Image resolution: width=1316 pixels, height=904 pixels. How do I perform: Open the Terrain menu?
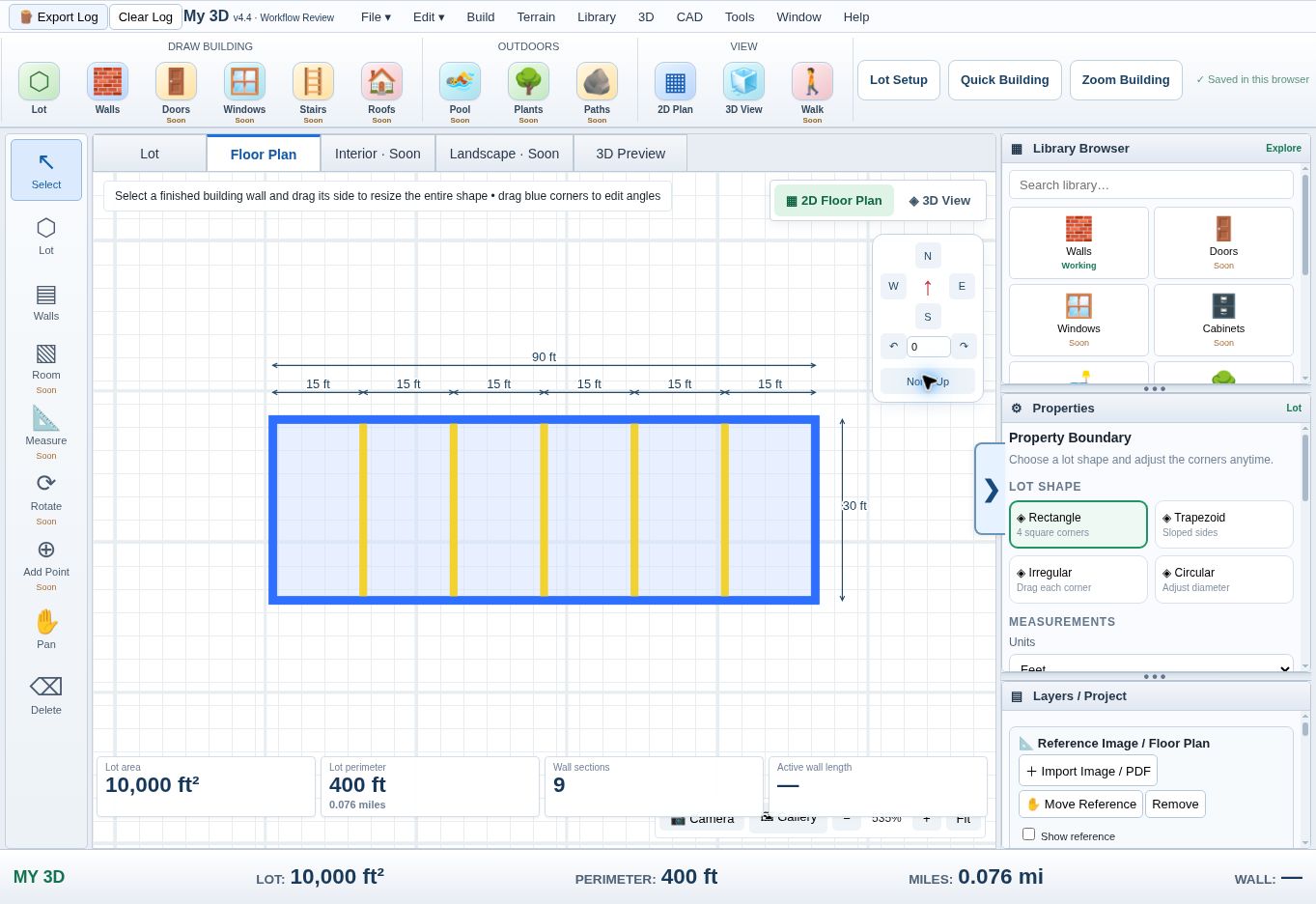coord(536,16)
